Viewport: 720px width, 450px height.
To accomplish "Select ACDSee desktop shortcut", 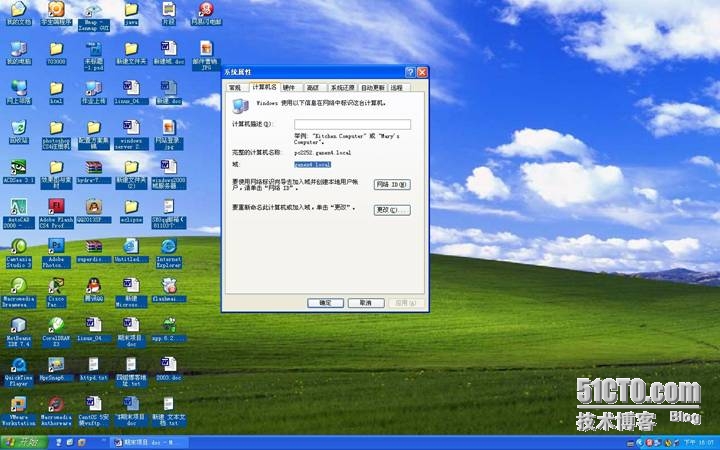I will point(19,171).
